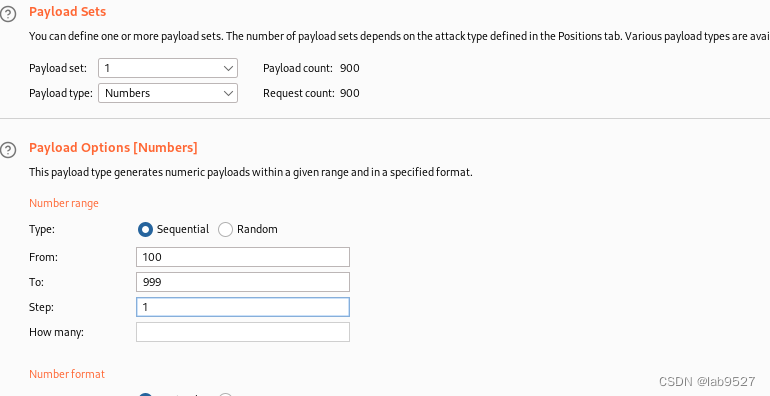Screen dimensions: 770x396
Task: Click the numeric payloads description text
Action: pyautogui.click(x=250, y=172)
